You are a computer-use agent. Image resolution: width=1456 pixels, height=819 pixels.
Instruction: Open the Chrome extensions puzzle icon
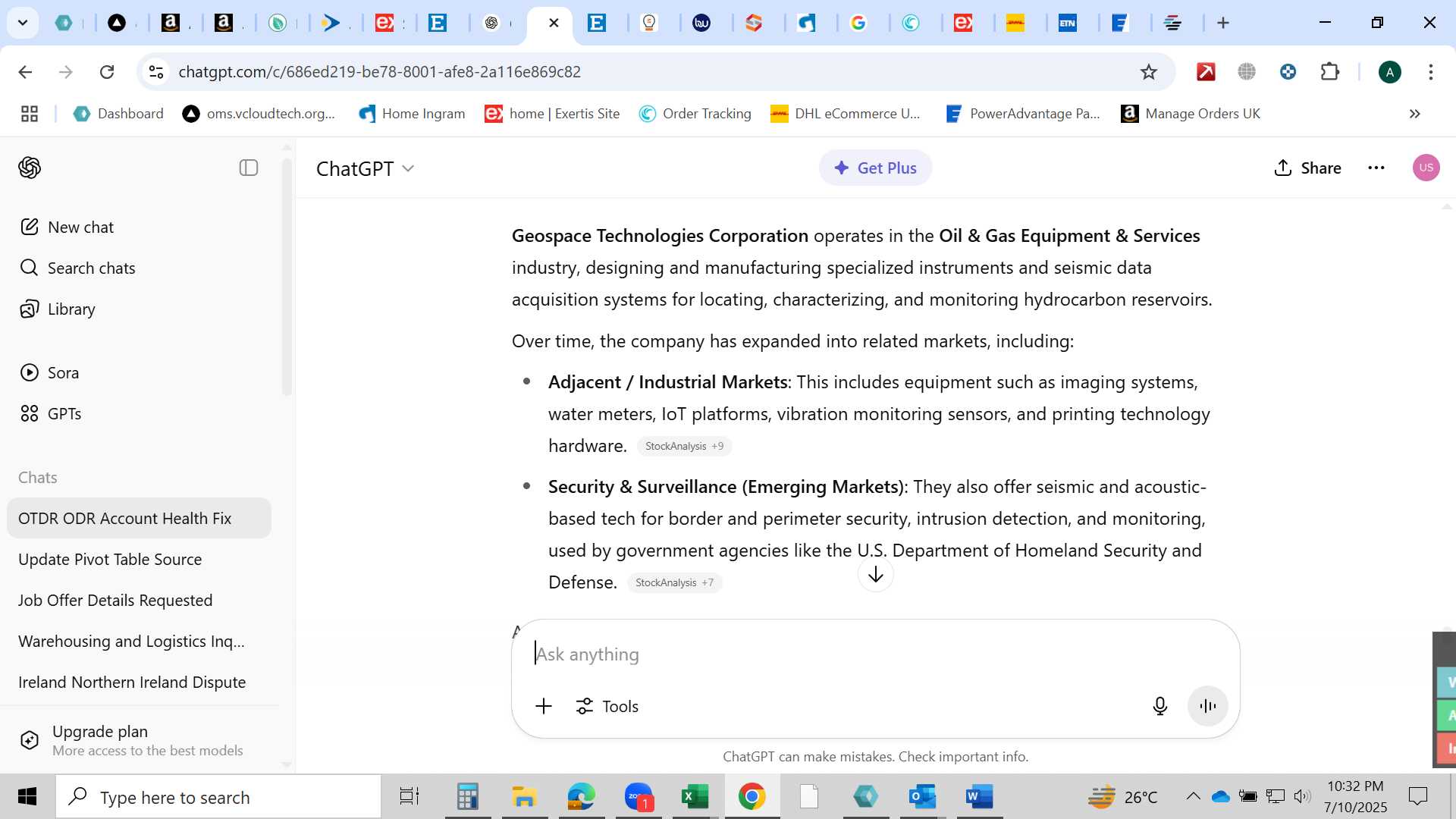coord(1330,71)
